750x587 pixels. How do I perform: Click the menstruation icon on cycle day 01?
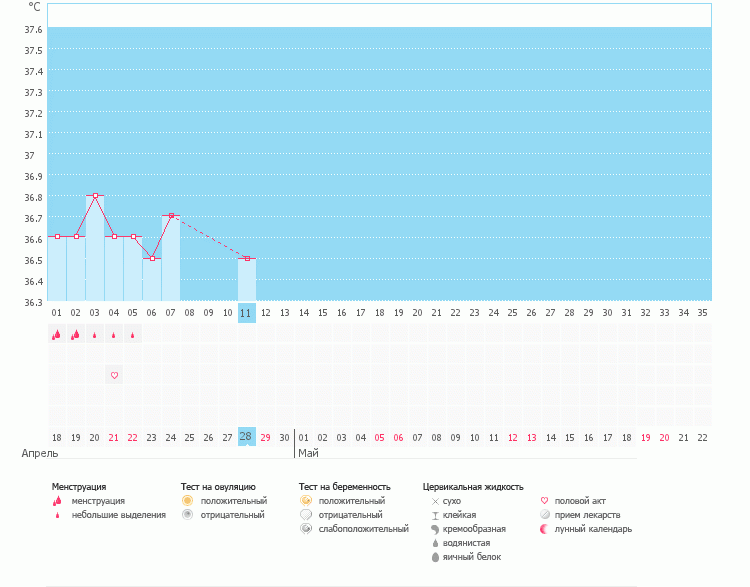point(57,335)
